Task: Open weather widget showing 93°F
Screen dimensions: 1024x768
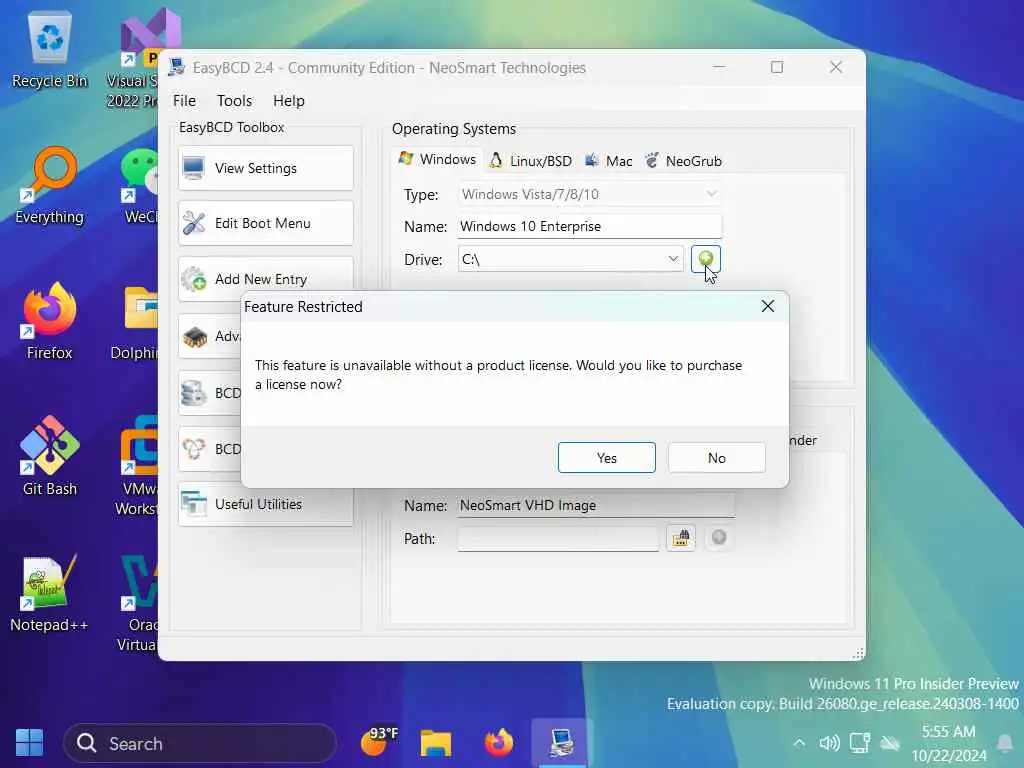Action: (379, 742)
